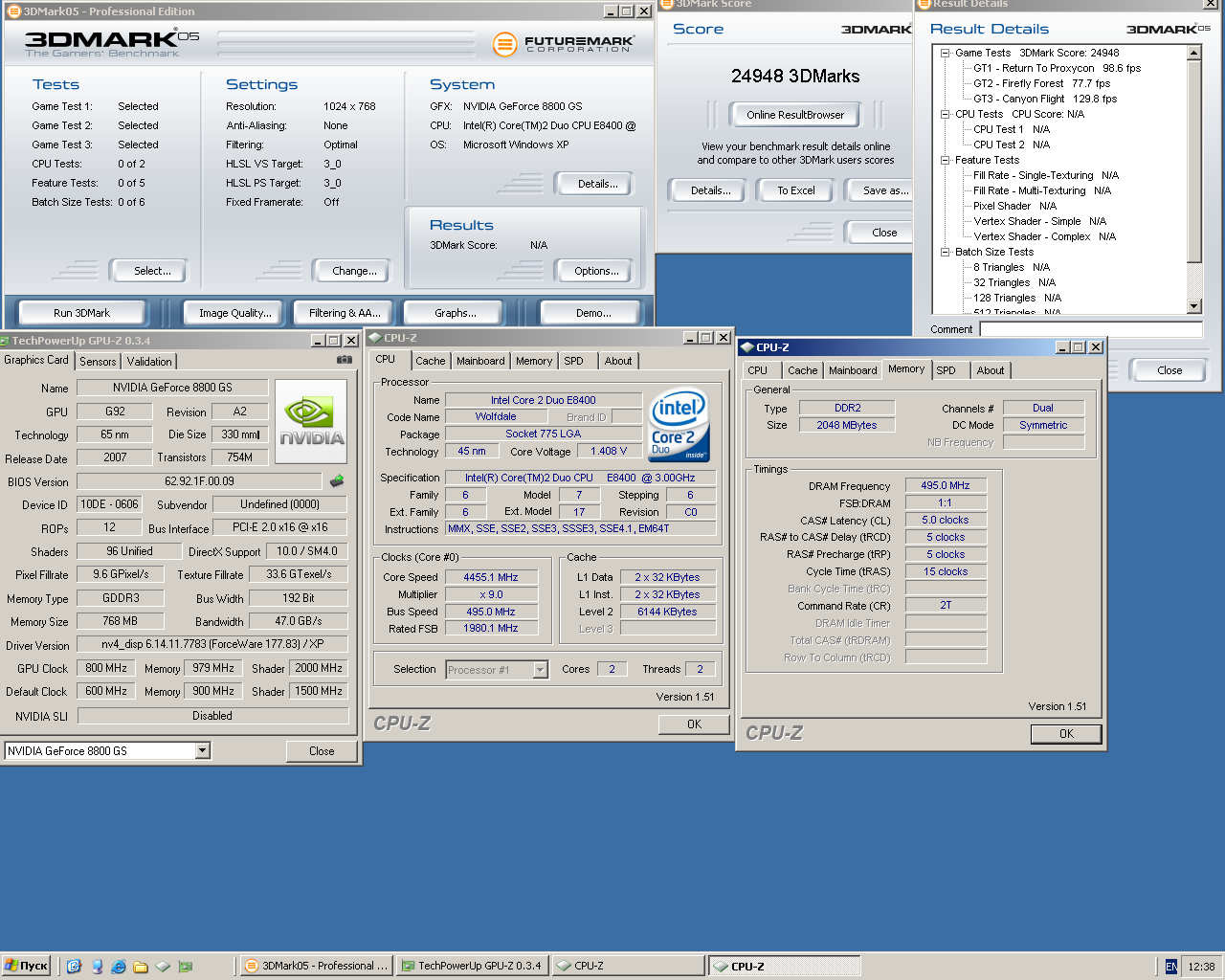Click the Demo... button
The height and width of the screenshot is (980, 1225).
point(592,313)
